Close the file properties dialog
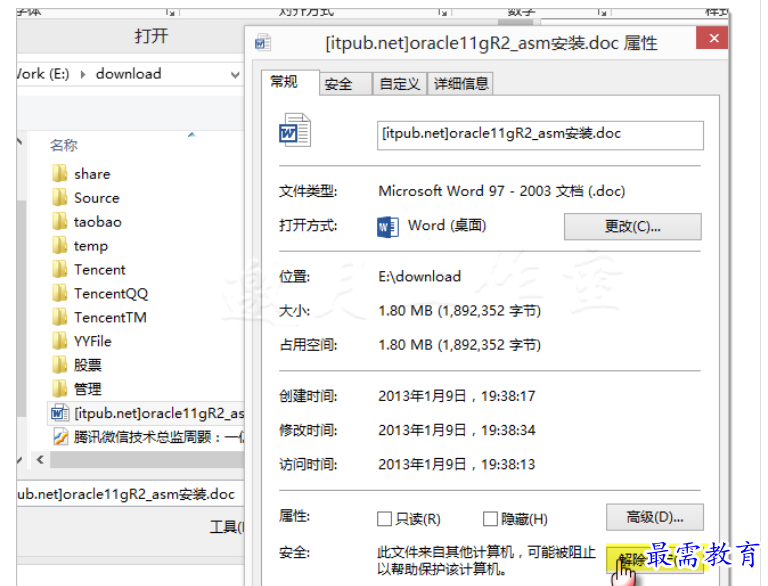 712,38
